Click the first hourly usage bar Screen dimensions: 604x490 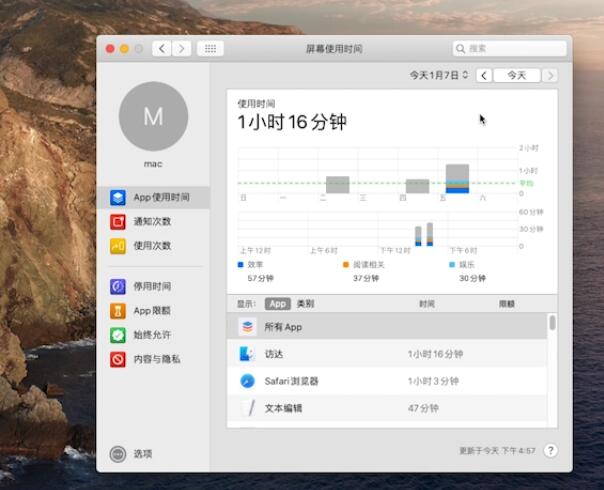pyautogui.click(x=418, y=236)
